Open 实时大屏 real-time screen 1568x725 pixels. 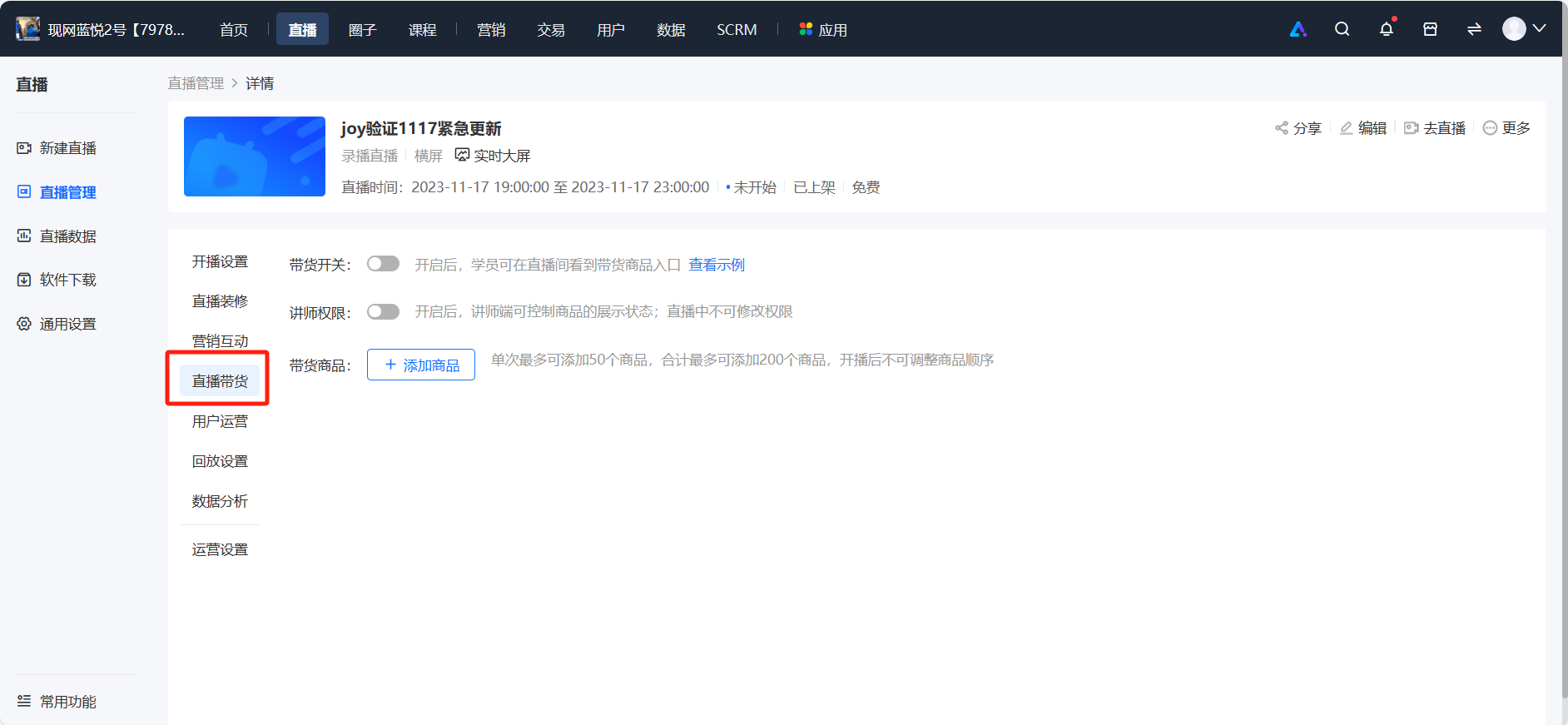coord(493,156)
